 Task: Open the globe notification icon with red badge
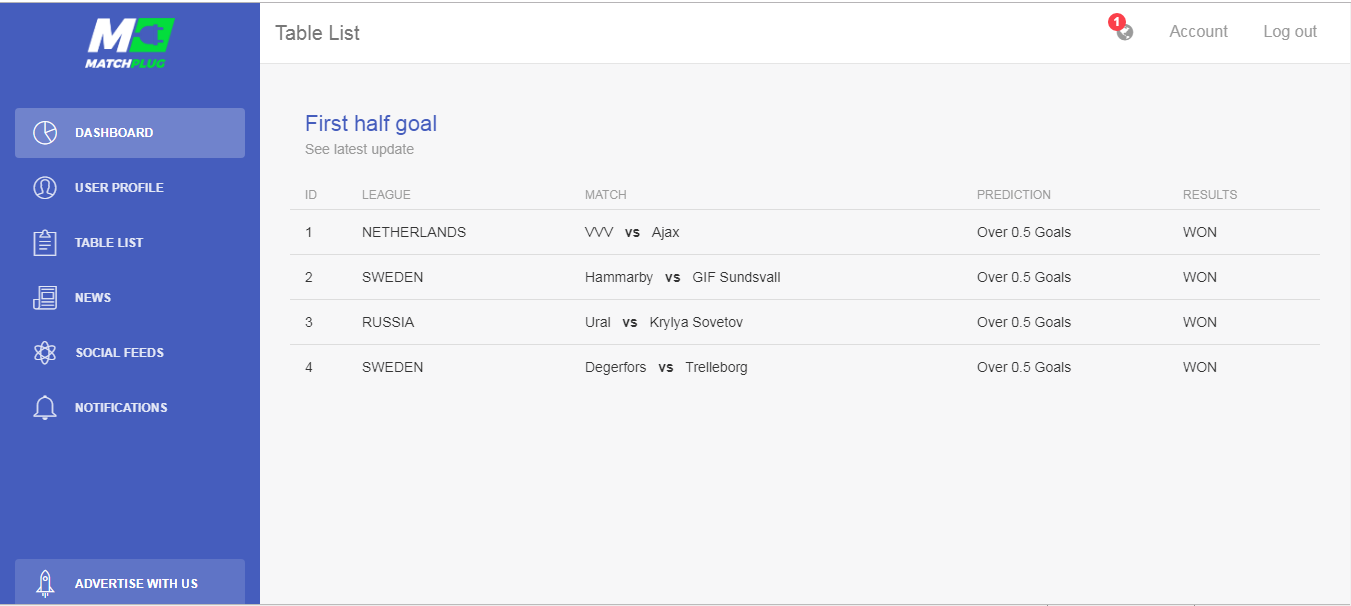click(x=1123, y=29)
